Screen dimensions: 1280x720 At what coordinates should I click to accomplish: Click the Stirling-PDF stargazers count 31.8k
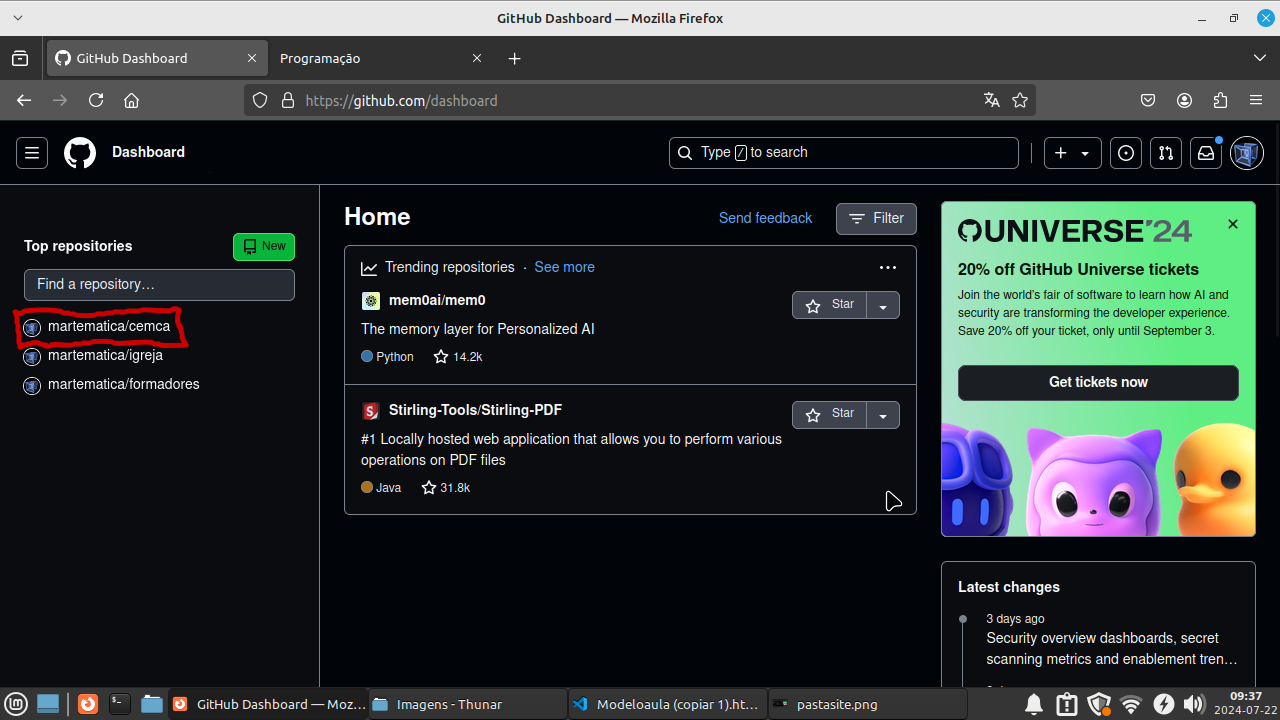pos(446,488)
